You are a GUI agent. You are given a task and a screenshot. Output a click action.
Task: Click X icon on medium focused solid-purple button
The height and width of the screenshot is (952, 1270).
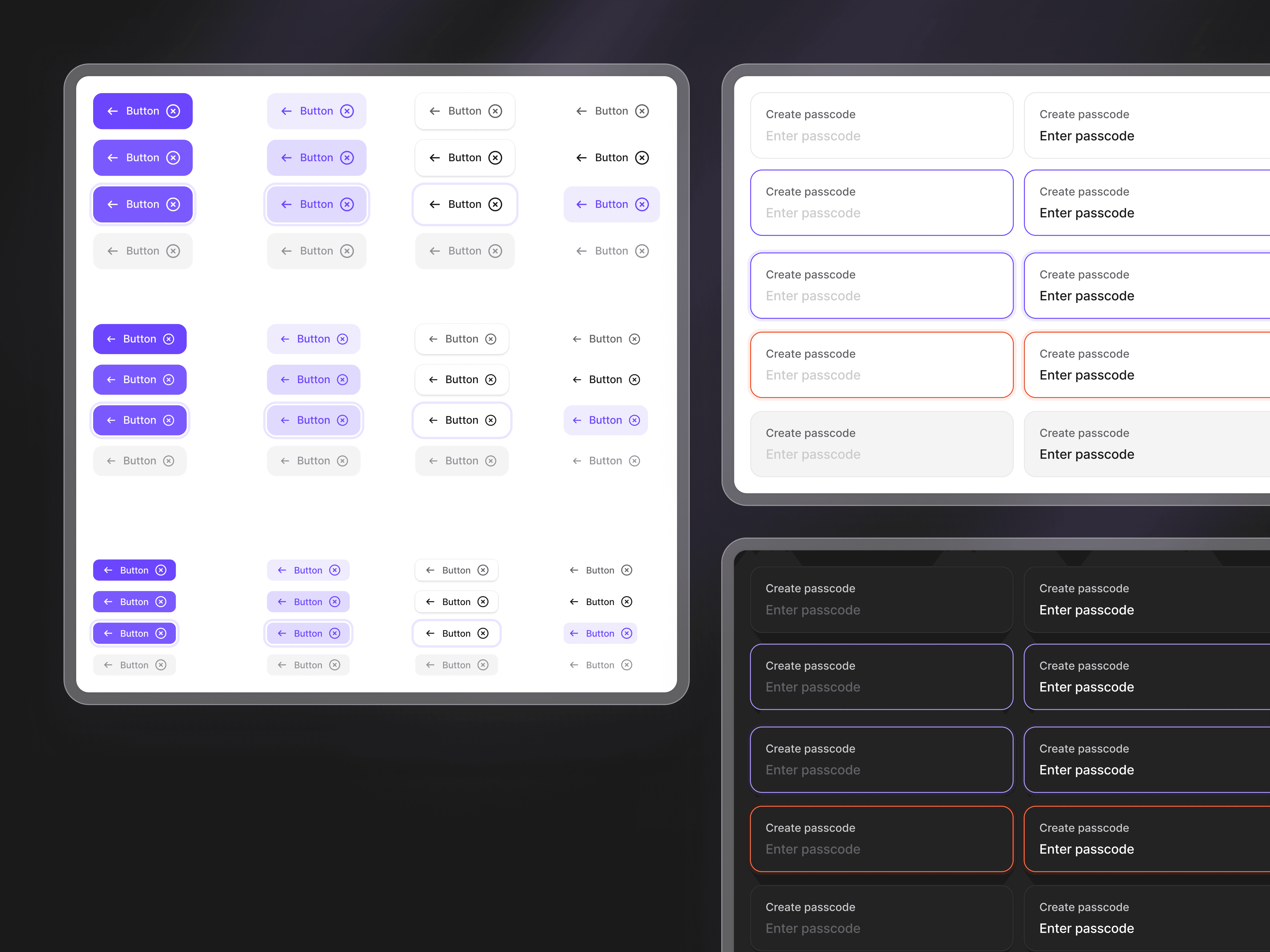pyautogui.click(x=168, y=420)
